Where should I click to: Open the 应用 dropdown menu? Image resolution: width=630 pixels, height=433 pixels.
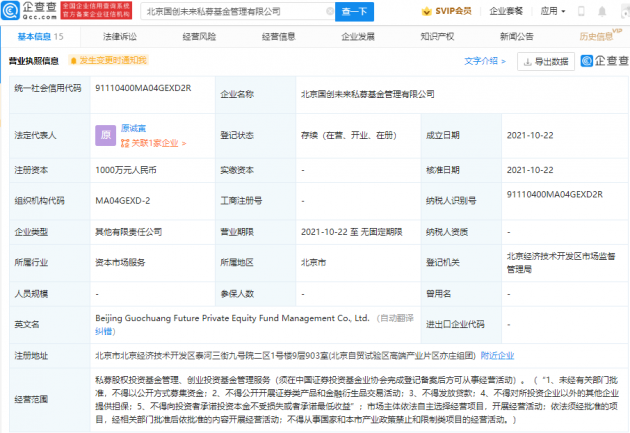click(553, 12)
